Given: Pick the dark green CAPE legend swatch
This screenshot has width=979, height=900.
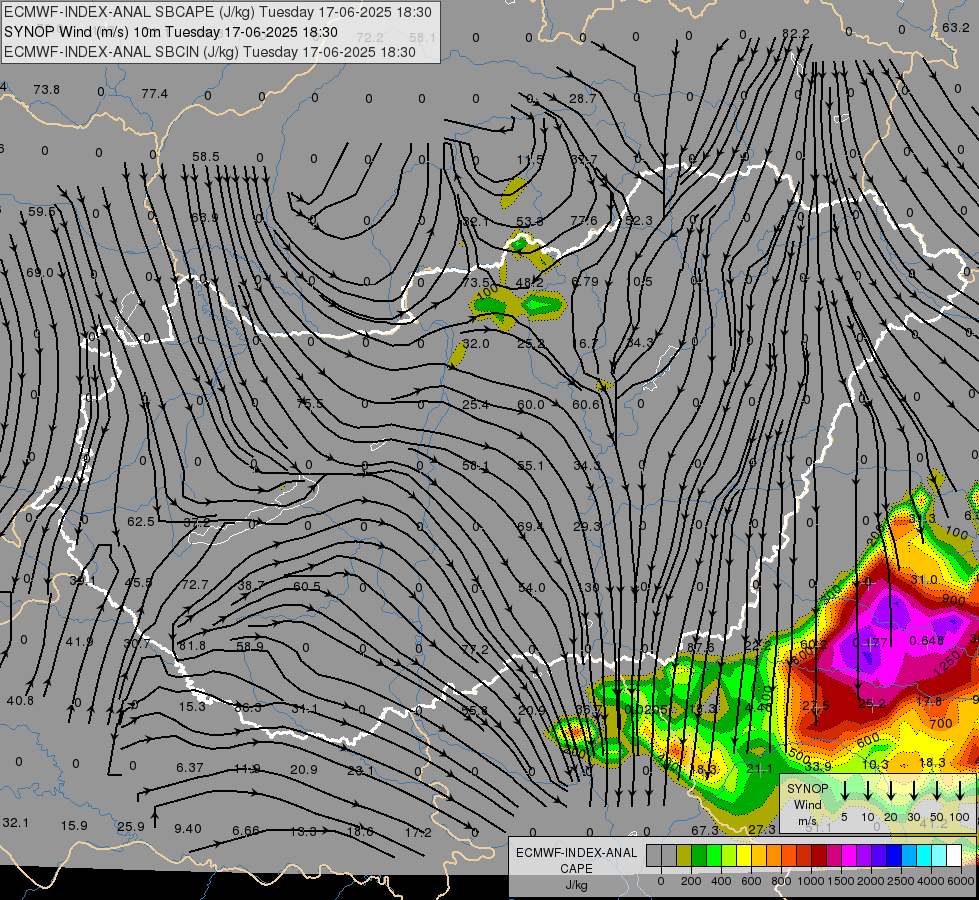Looking at the screenshot, I should (x=699, y=855).
